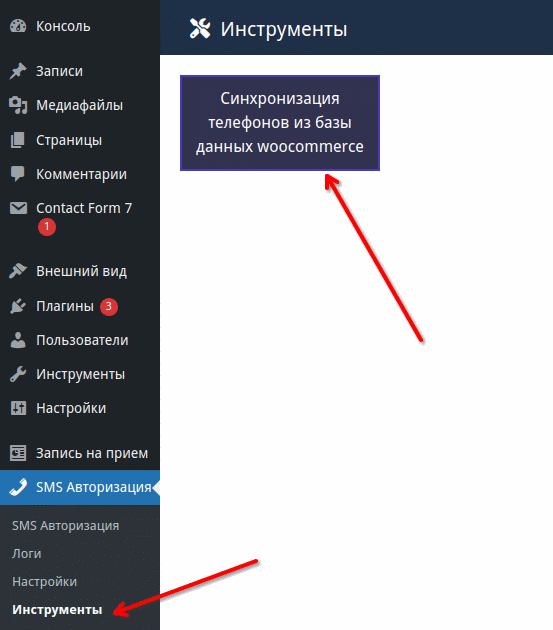Click the red badge on Плагины
This screenshot has height=630, width=553.
pyautogui.click(x=109, y=307)
